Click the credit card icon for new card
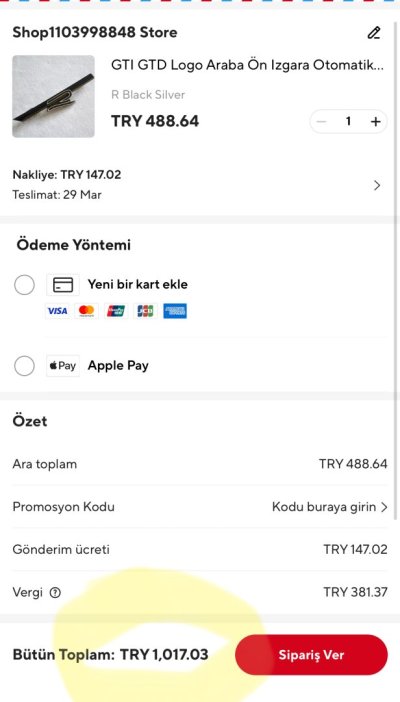The height and width of the screenshot is (702, 400). (x=63, y=285)
